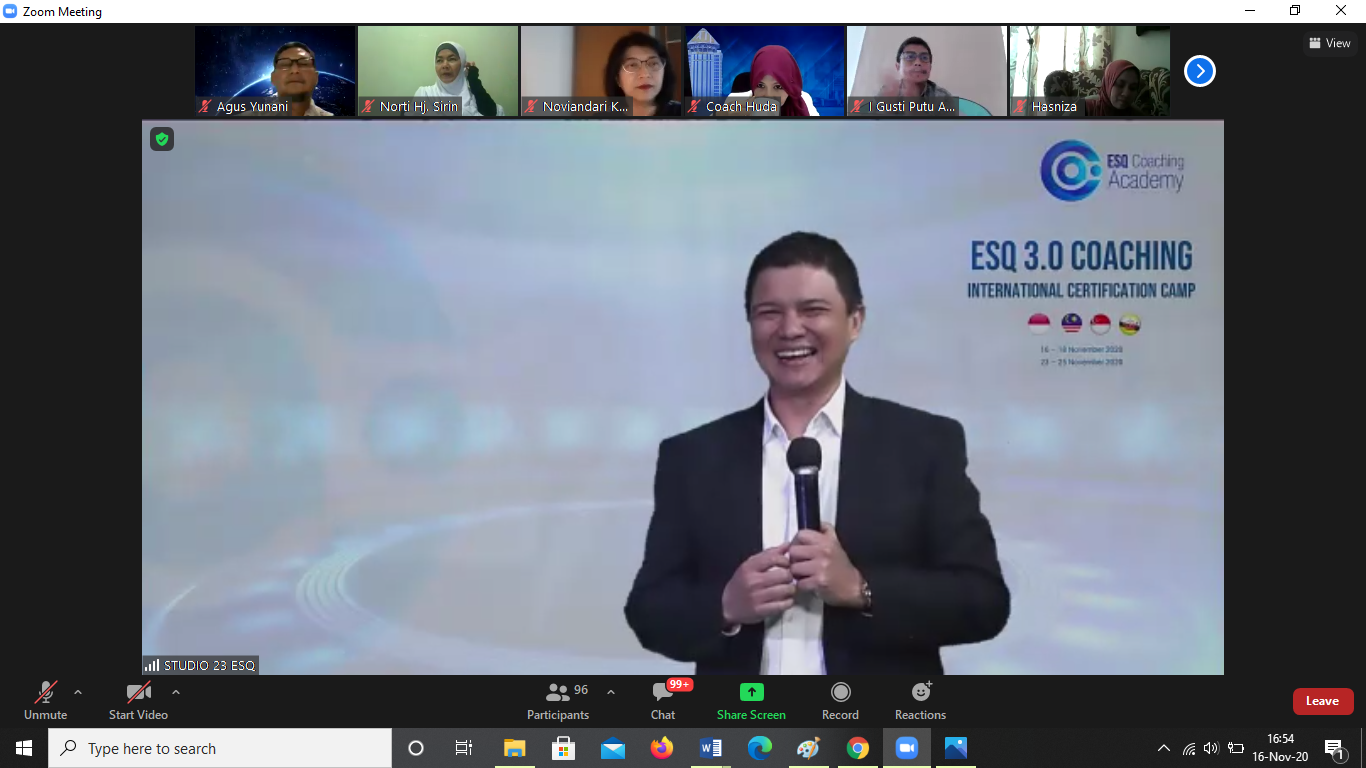The image size is (1366, 768).
Task: Click the Windows taskbar search box
Action: coord(220,748)
